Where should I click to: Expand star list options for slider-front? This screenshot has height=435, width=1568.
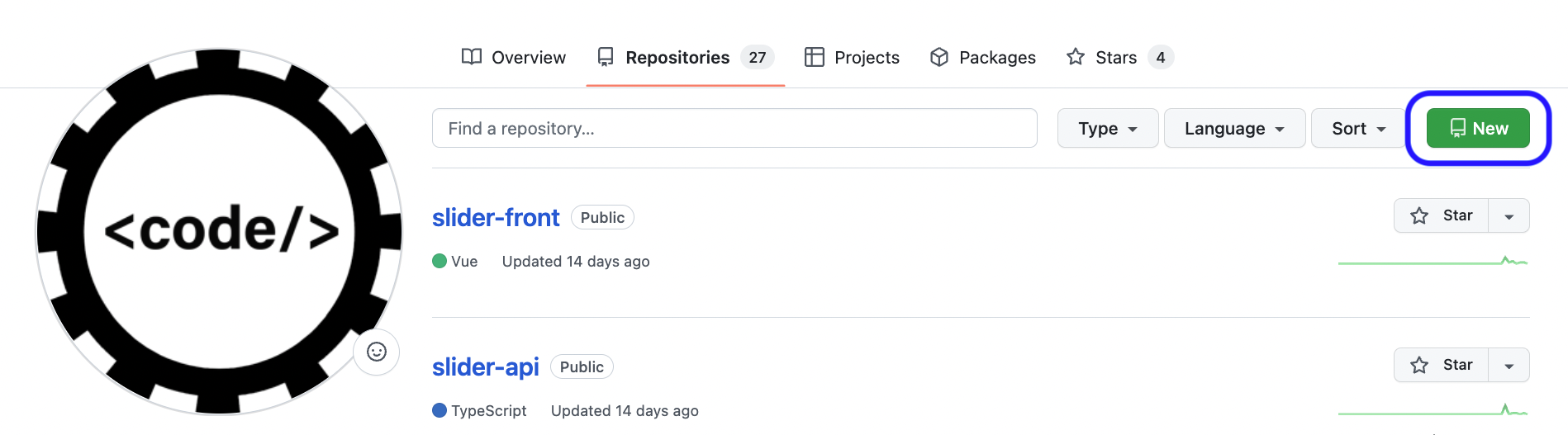tap(1509, 216)
